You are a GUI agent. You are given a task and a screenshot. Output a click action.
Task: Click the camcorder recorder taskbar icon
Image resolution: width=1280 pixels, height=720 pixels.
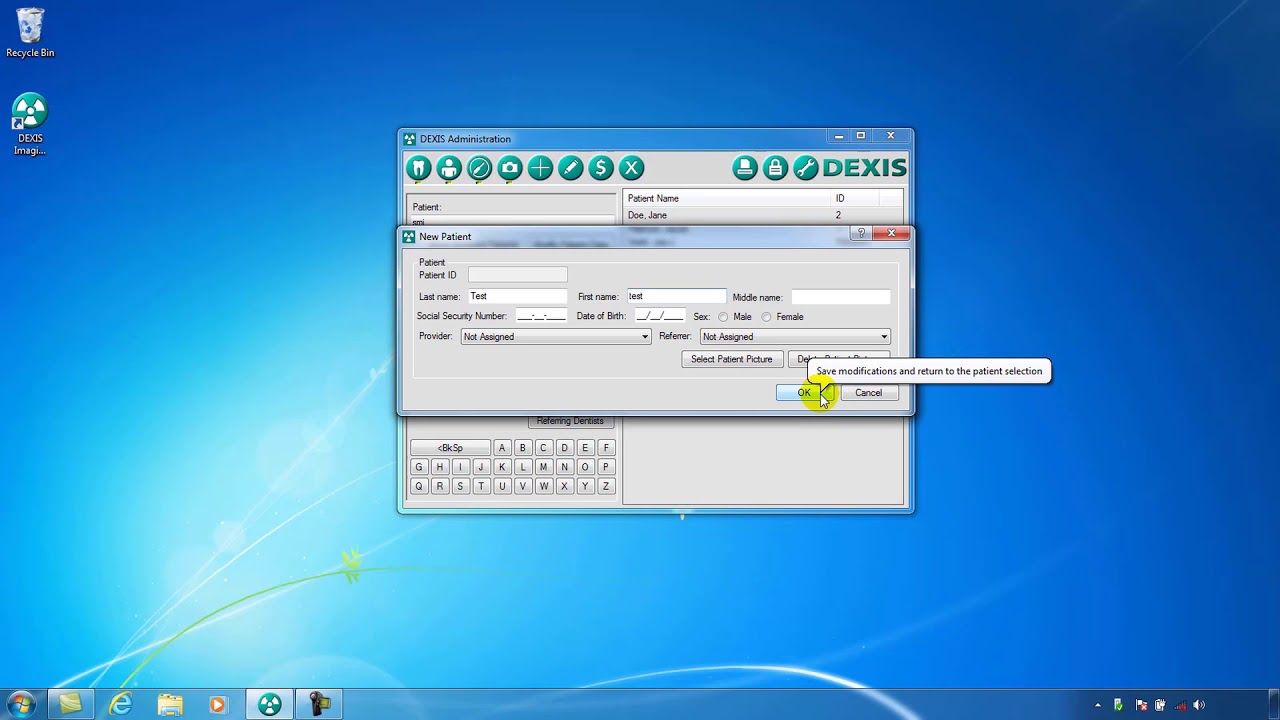(320, 704)
